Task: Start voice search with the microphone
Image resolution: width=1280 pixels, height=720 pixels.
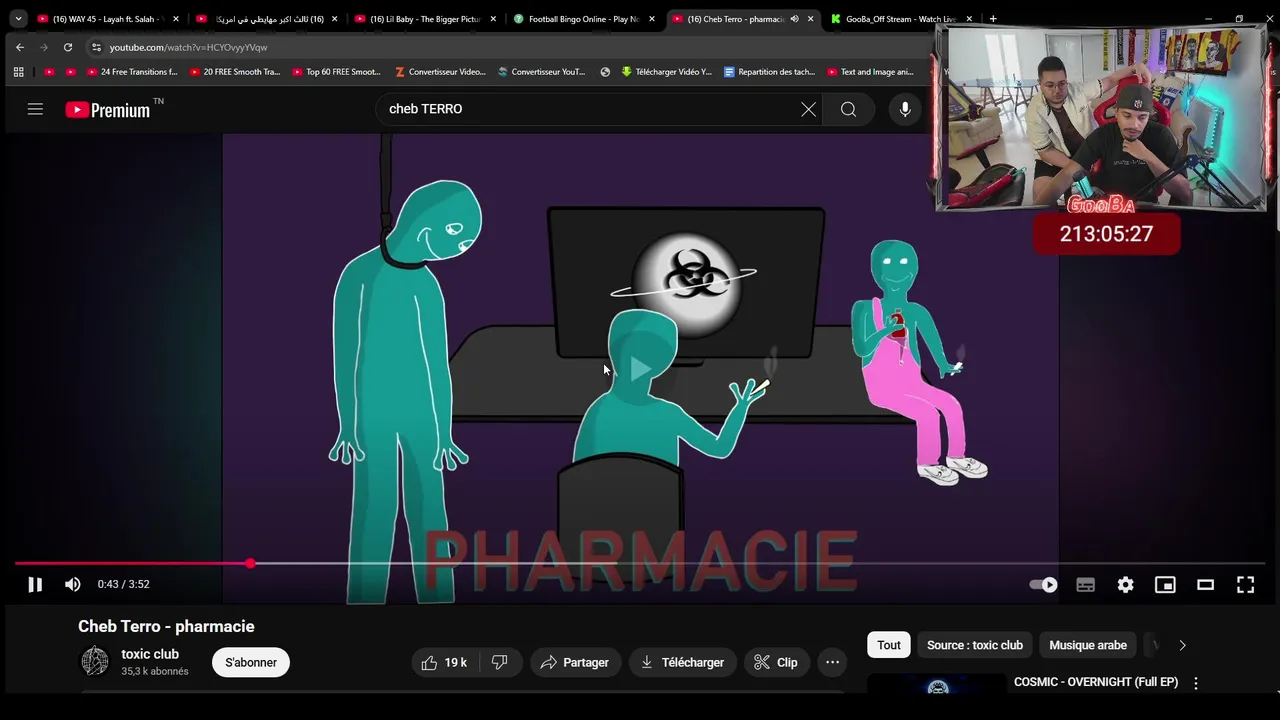Action: click(x=905, y=109)
